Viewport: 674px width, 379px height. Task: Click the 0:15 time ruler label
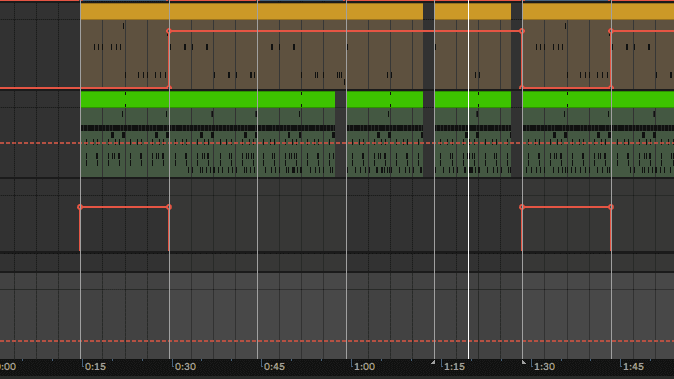(95, 367)
